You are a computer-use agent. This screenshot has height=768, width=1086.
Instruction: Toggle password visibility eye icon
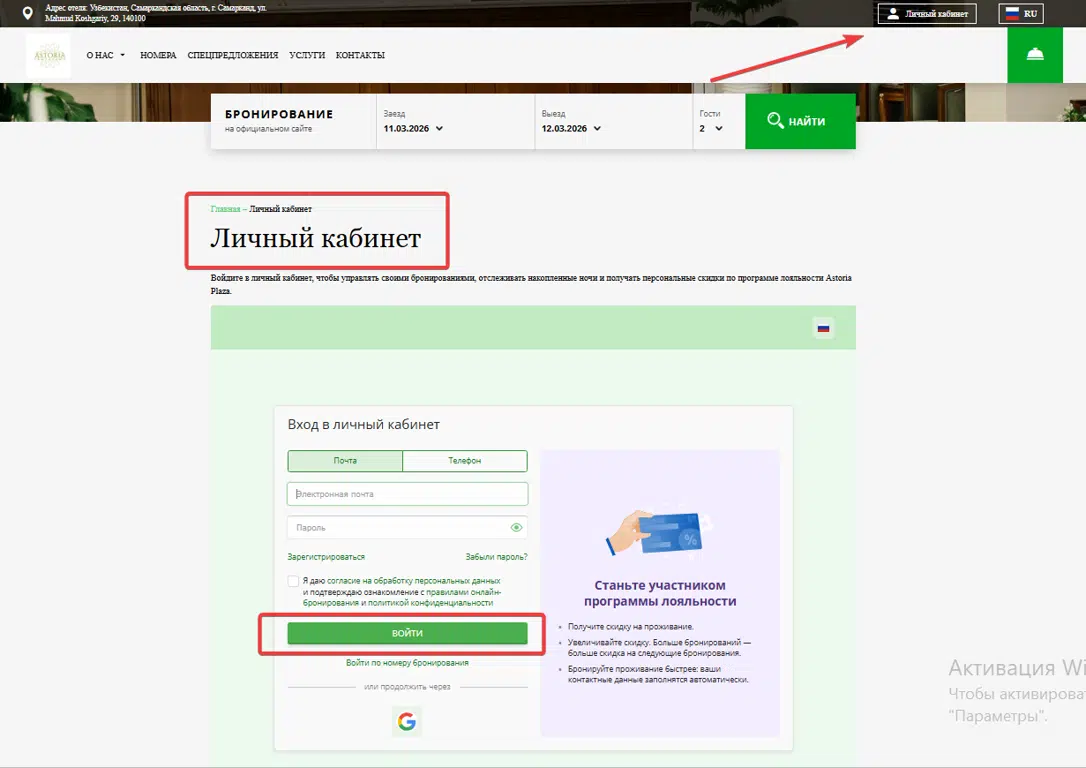tap(517, 528)
